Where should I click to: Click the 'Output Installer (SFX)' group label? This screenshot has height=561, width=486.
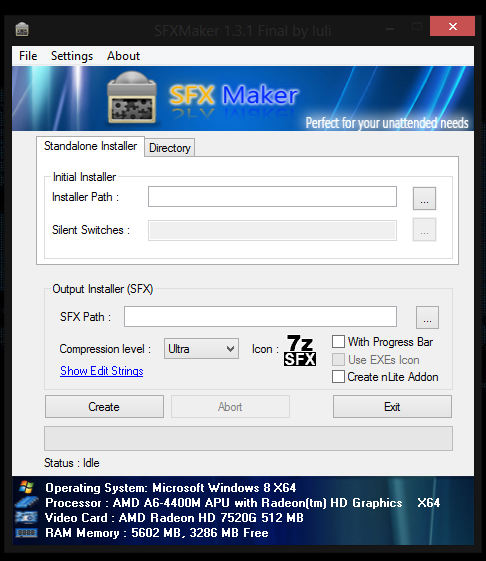[x=103, y=289]
